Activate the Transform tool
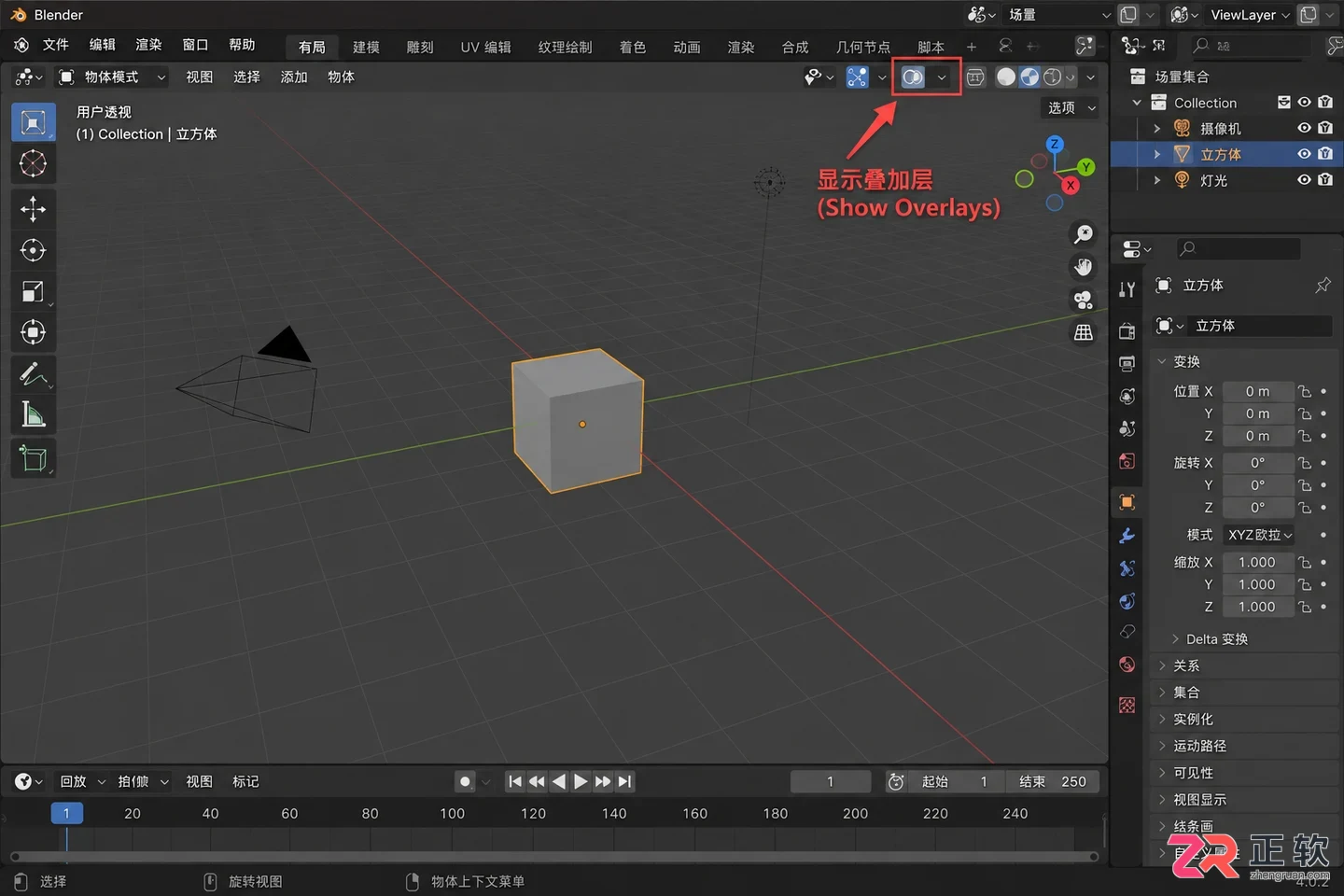 point(33,332)
